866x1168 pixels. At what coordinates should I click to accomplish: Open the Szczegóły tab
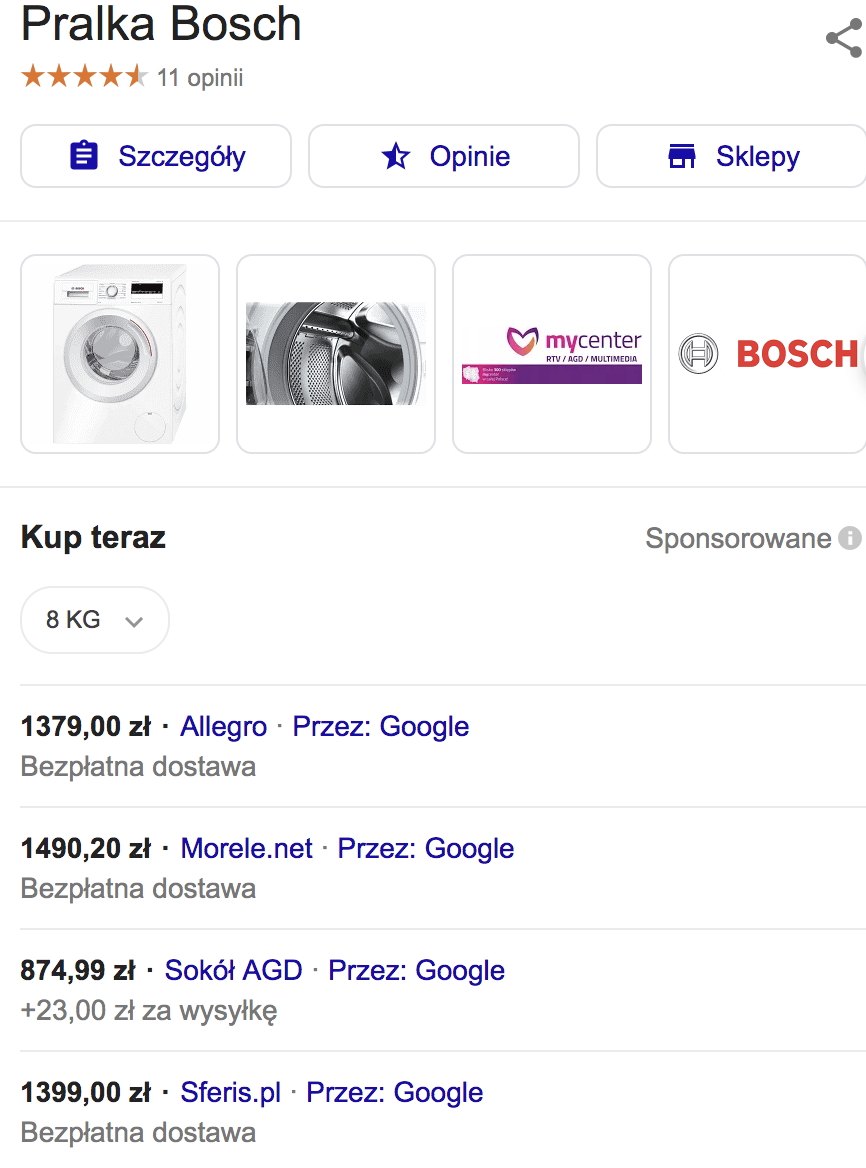(156, 156)
